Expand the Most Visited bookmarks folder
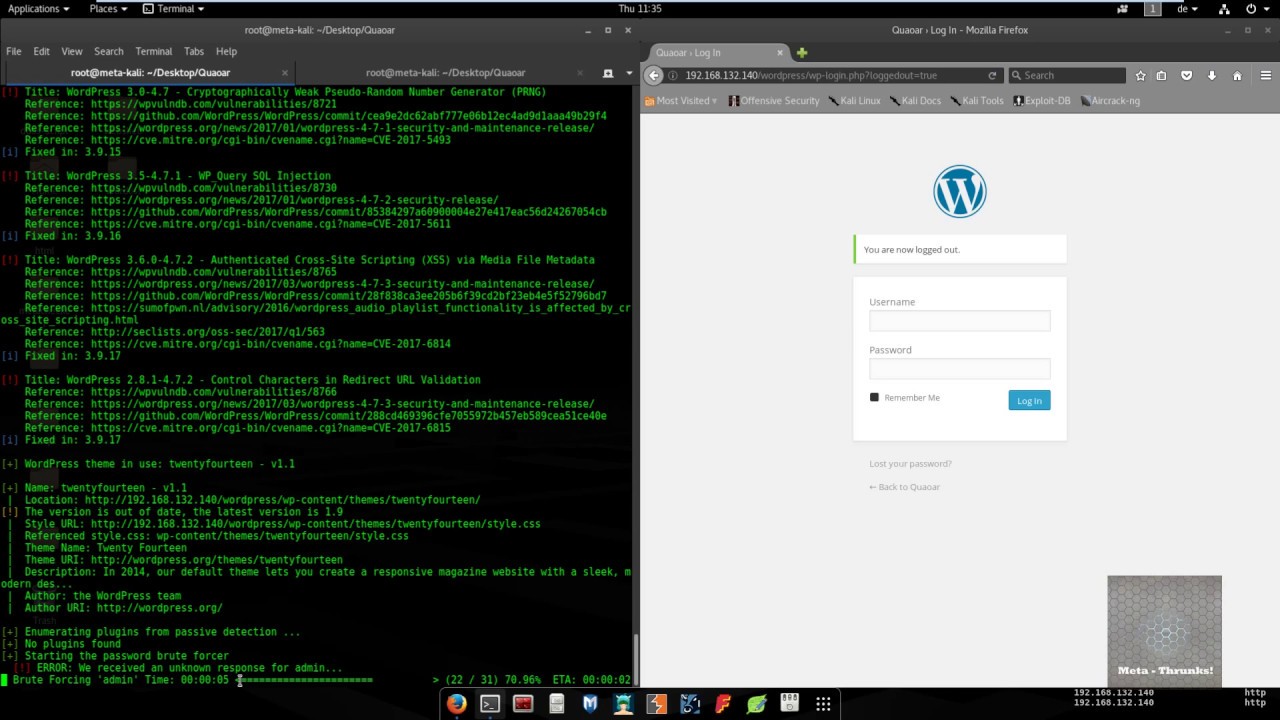1280x720 pixels. point(681,101)
